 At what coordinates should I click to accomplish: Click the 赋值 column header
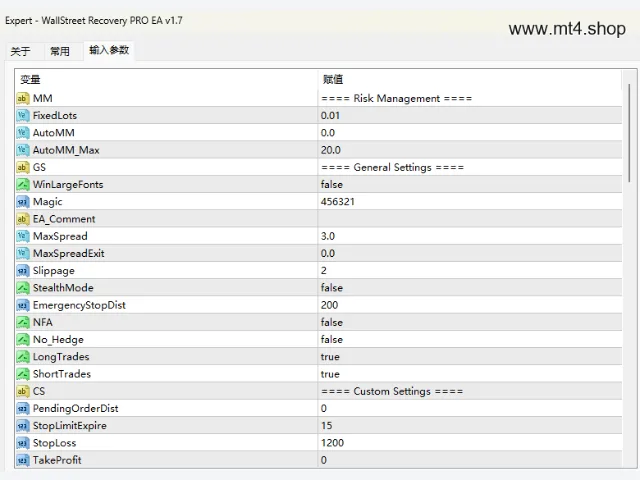tap(469, 80)
